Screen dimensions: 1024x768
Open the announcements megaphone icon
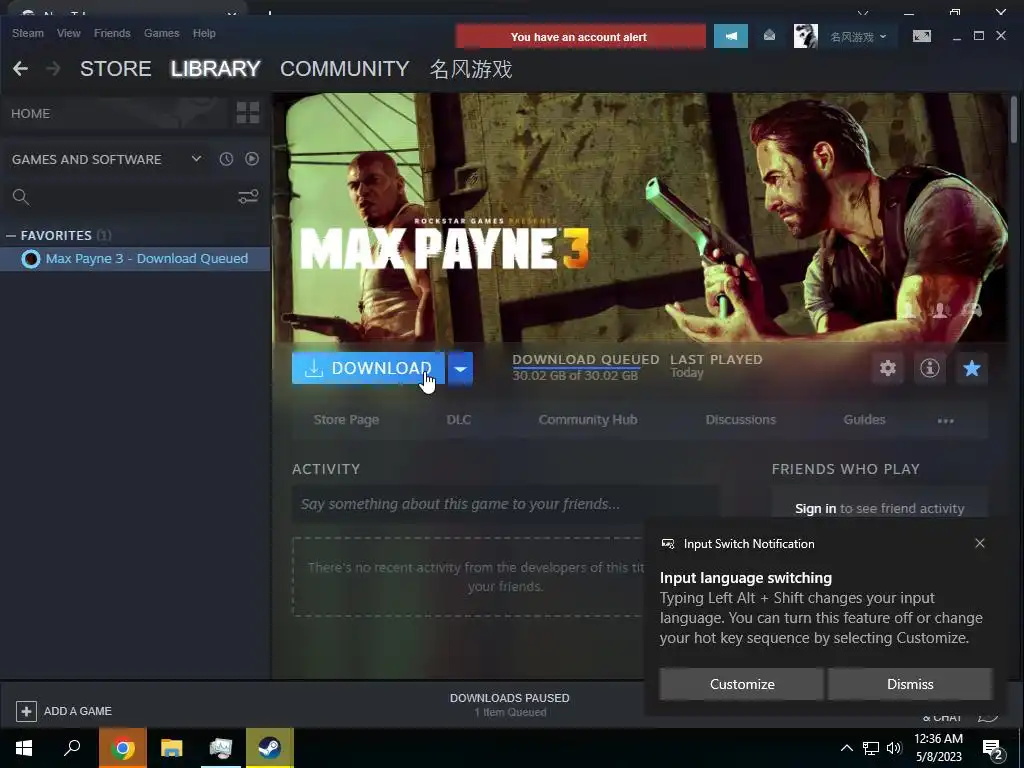pyautogui.click(x=731, y=37)
